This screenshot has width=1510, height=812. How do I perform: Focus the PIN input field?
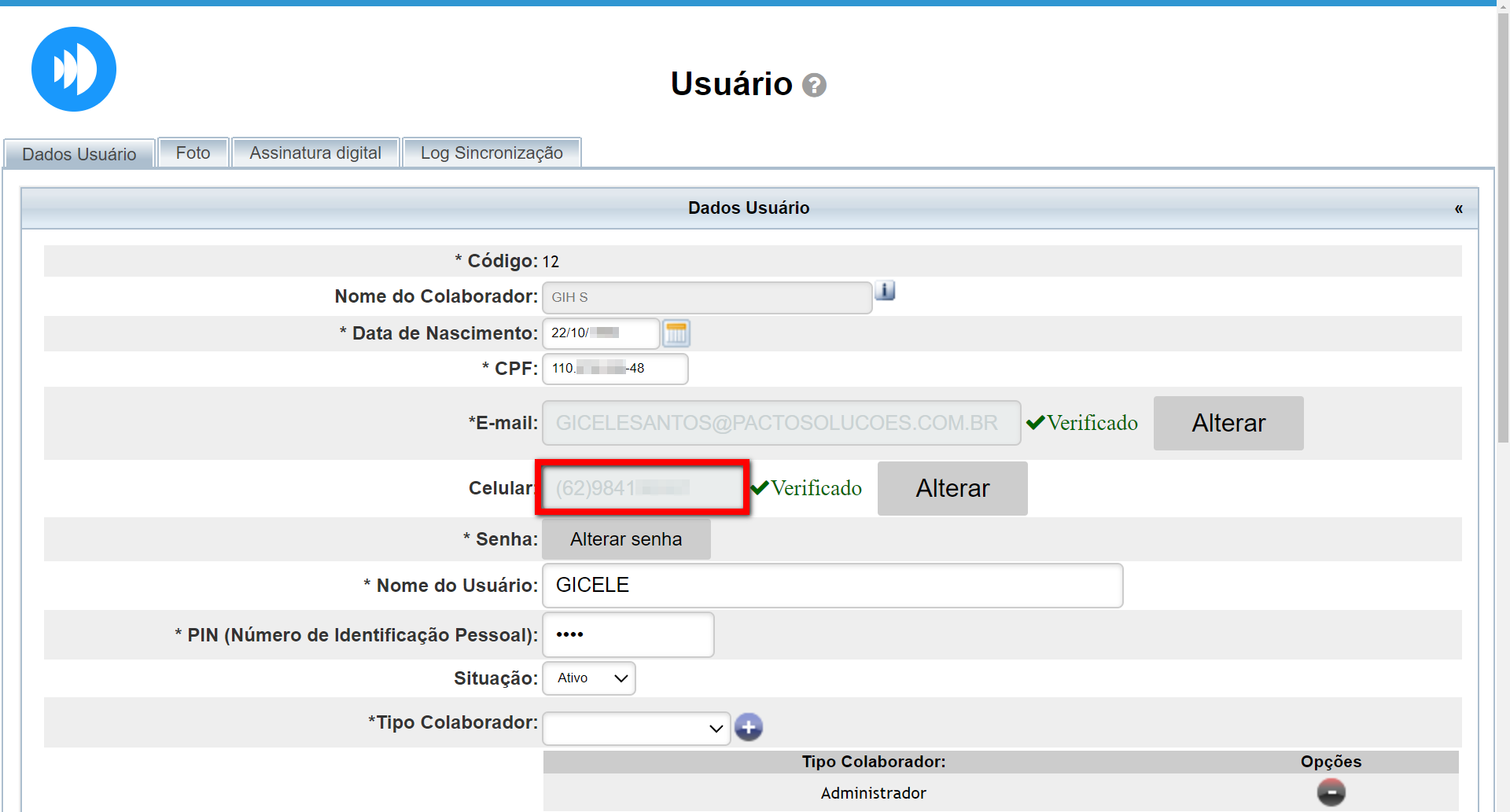tap(628, 634)
